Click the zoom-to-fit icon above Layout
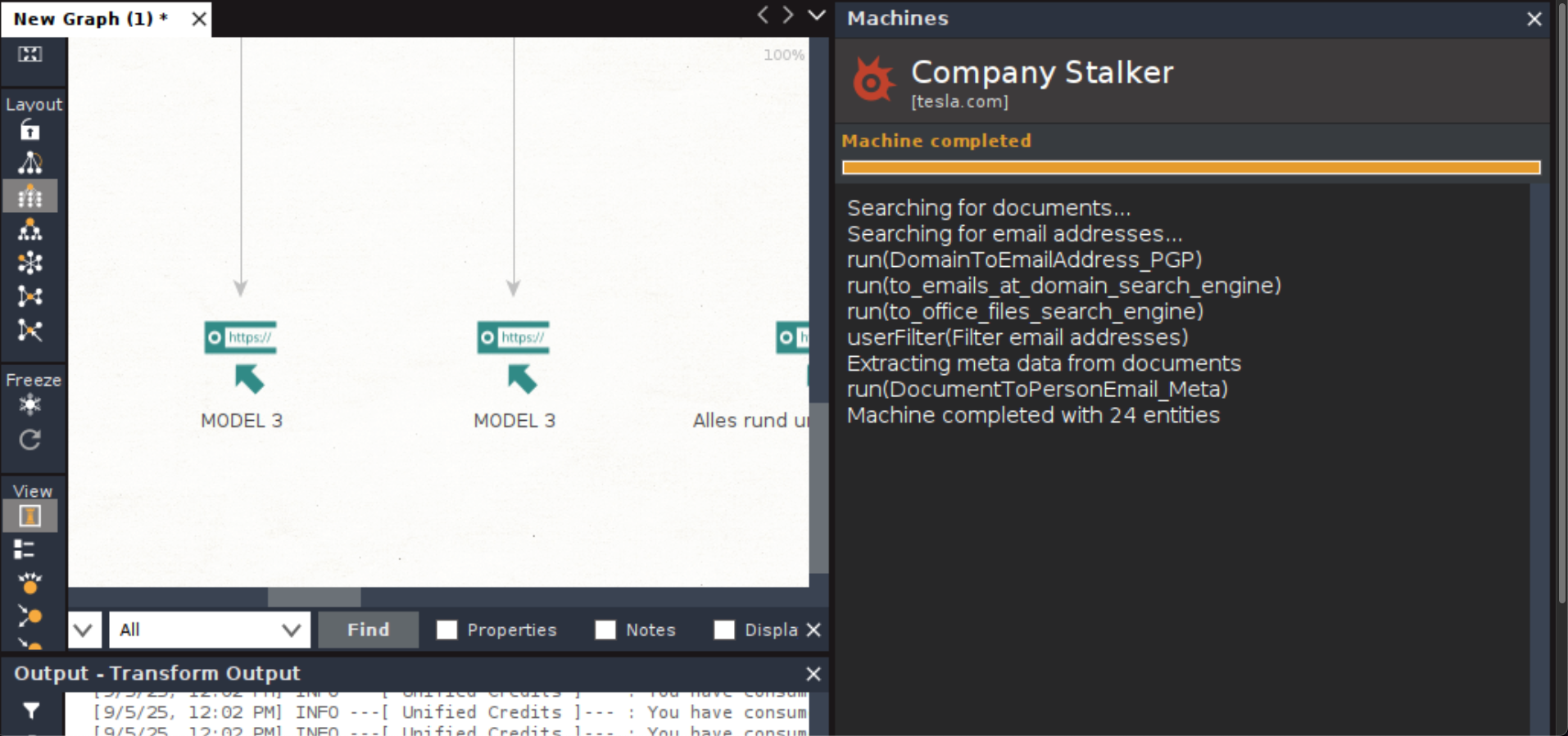Viewport: 1568px width, 736px height. coord(30,55)
